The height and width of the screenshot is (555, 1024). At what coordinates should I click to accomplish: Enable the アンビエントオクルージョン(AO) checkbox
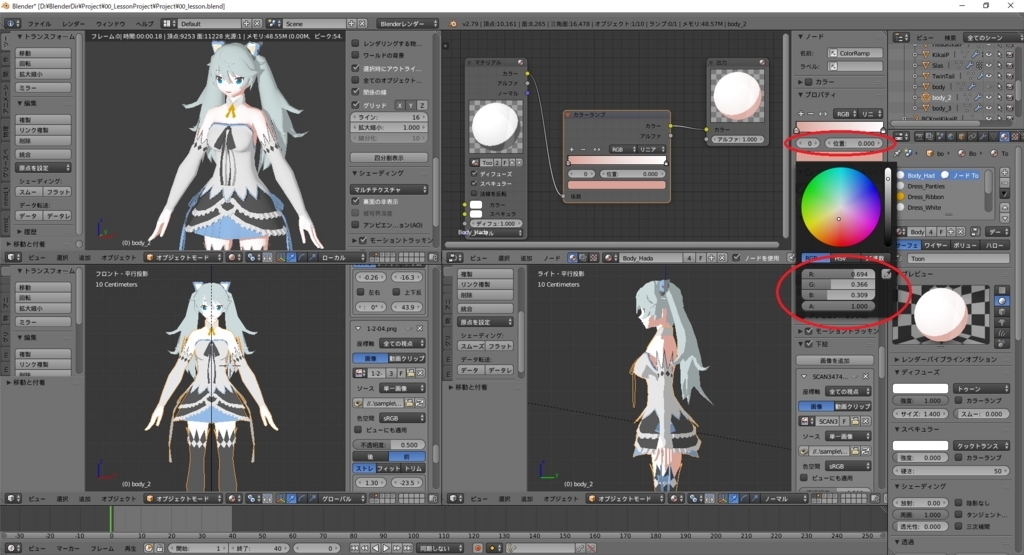click(356, 225)
